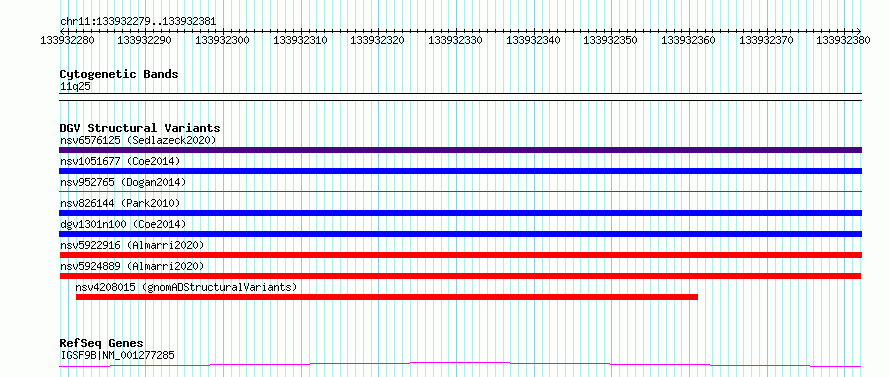Click the shorter red nsv4208015 variant bar
Viewport: 890px width, 377px height.
[x=387, y=297]
